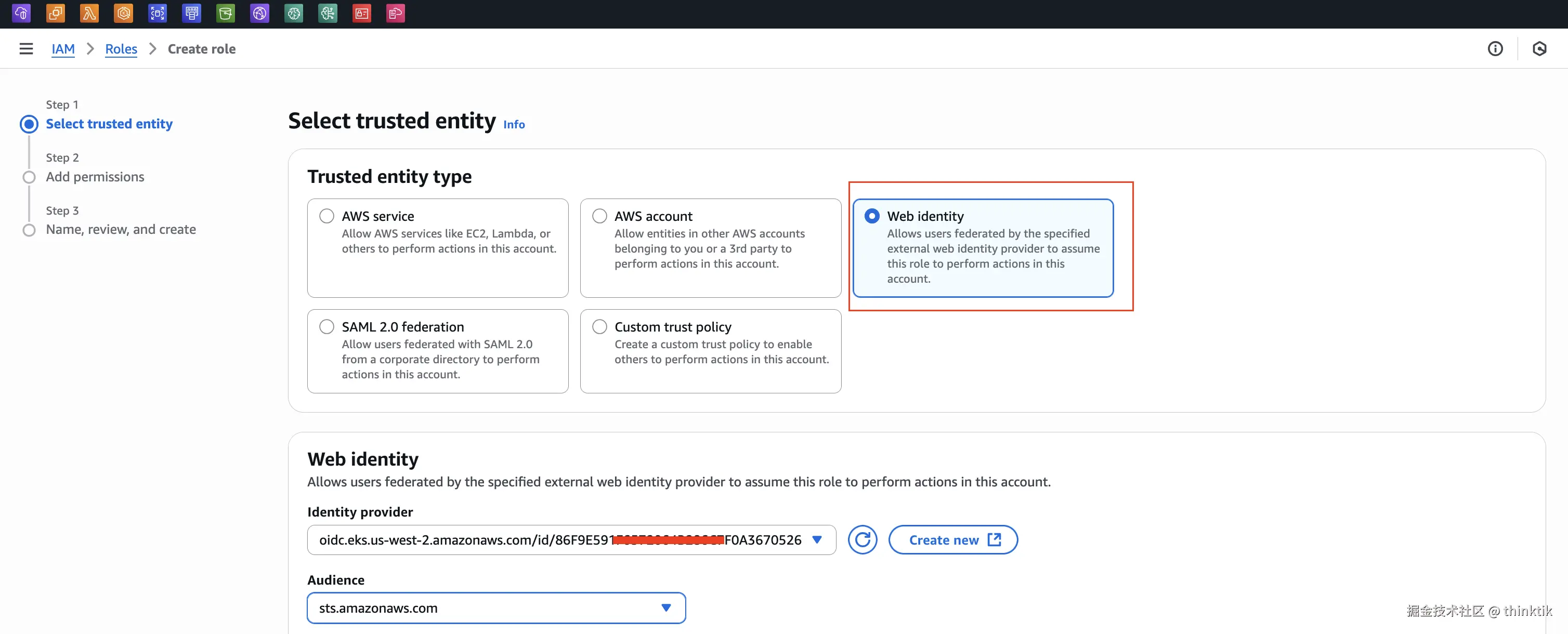Image resolution: width=1568 pixels, height=634 pixels.
Task: Click the Create new provider button
Action: point(952,540)
